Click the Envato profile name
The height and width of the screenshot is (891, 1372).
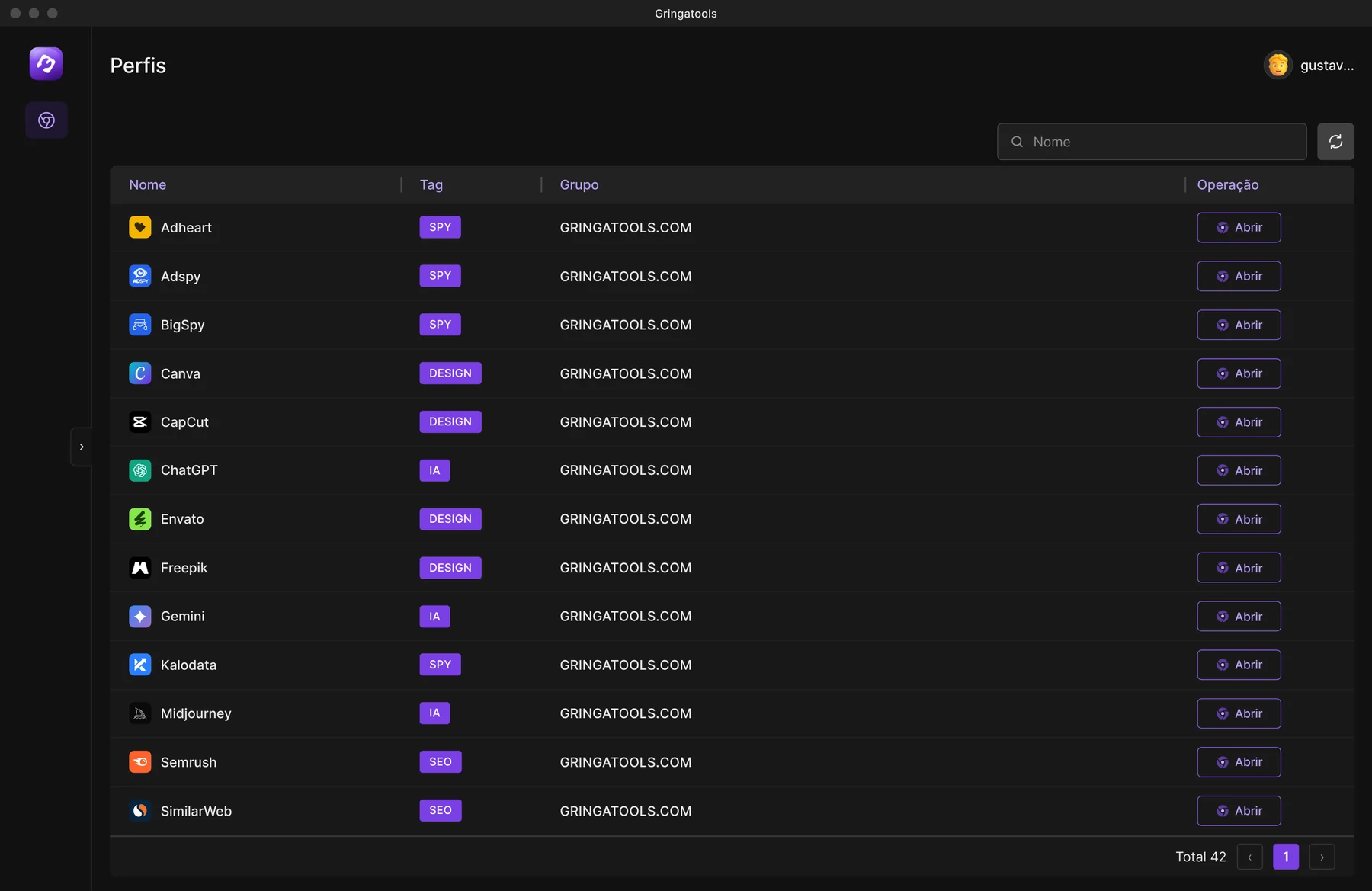pyautogui.click(x=182, y=519)
